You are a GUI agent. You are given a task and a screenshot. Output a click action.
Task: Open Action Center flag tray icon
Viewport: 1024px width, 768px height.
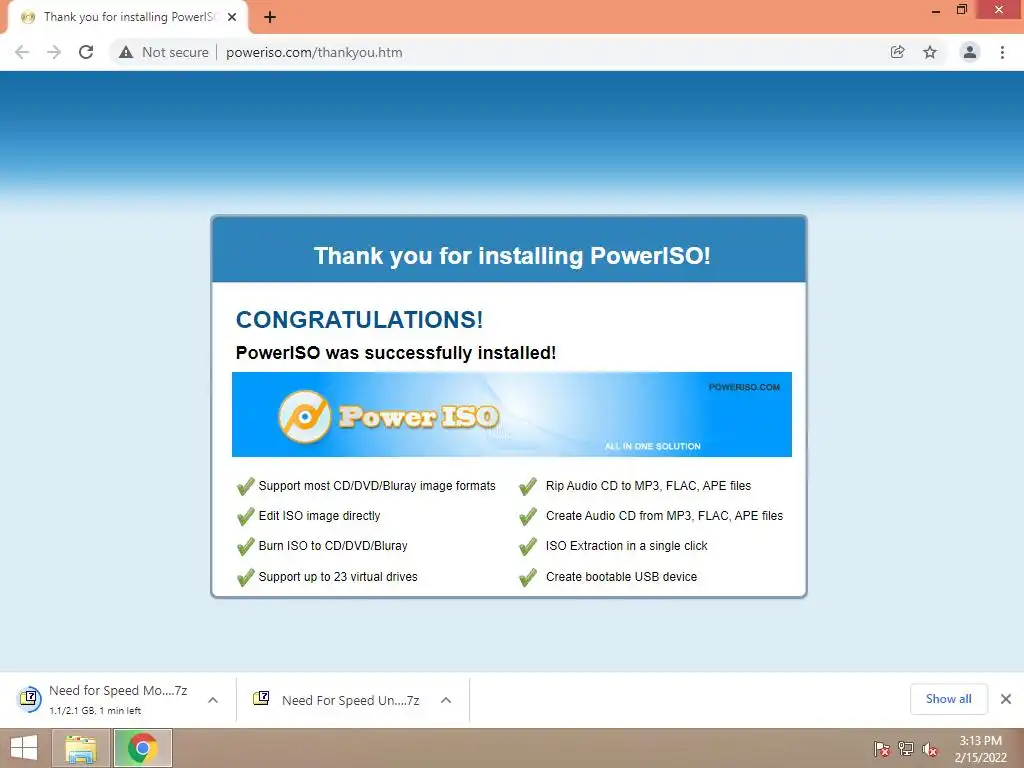(x=882, y=749)
